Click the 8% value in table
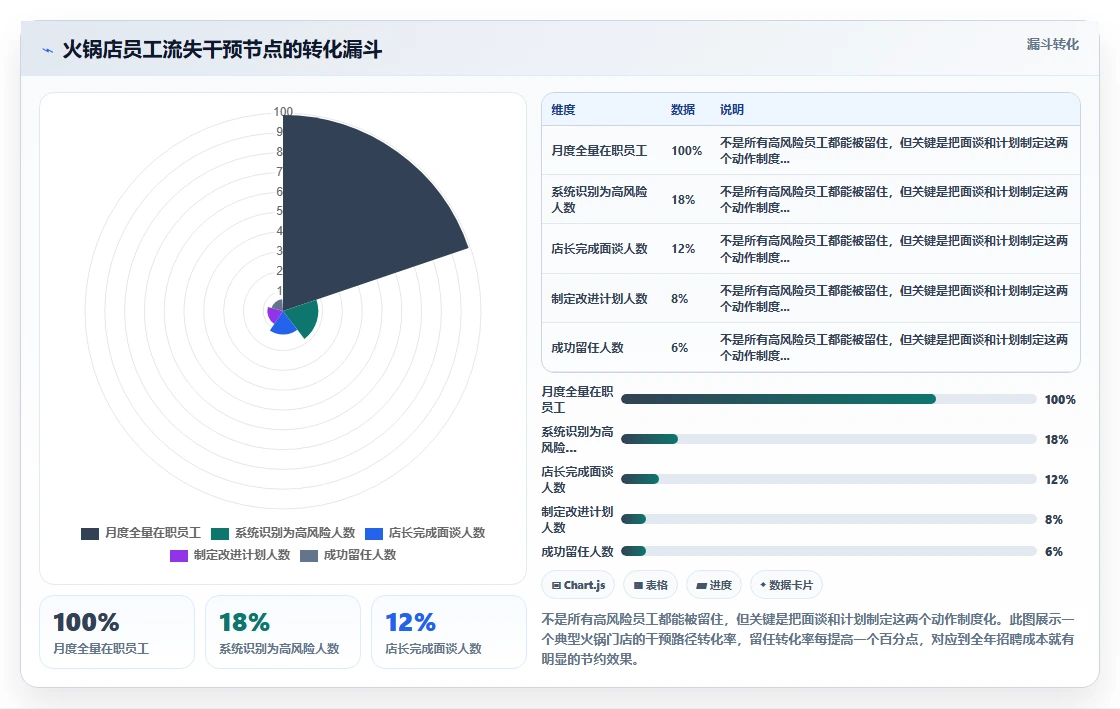Screen dimensions: 1120x709 (679, 298)
